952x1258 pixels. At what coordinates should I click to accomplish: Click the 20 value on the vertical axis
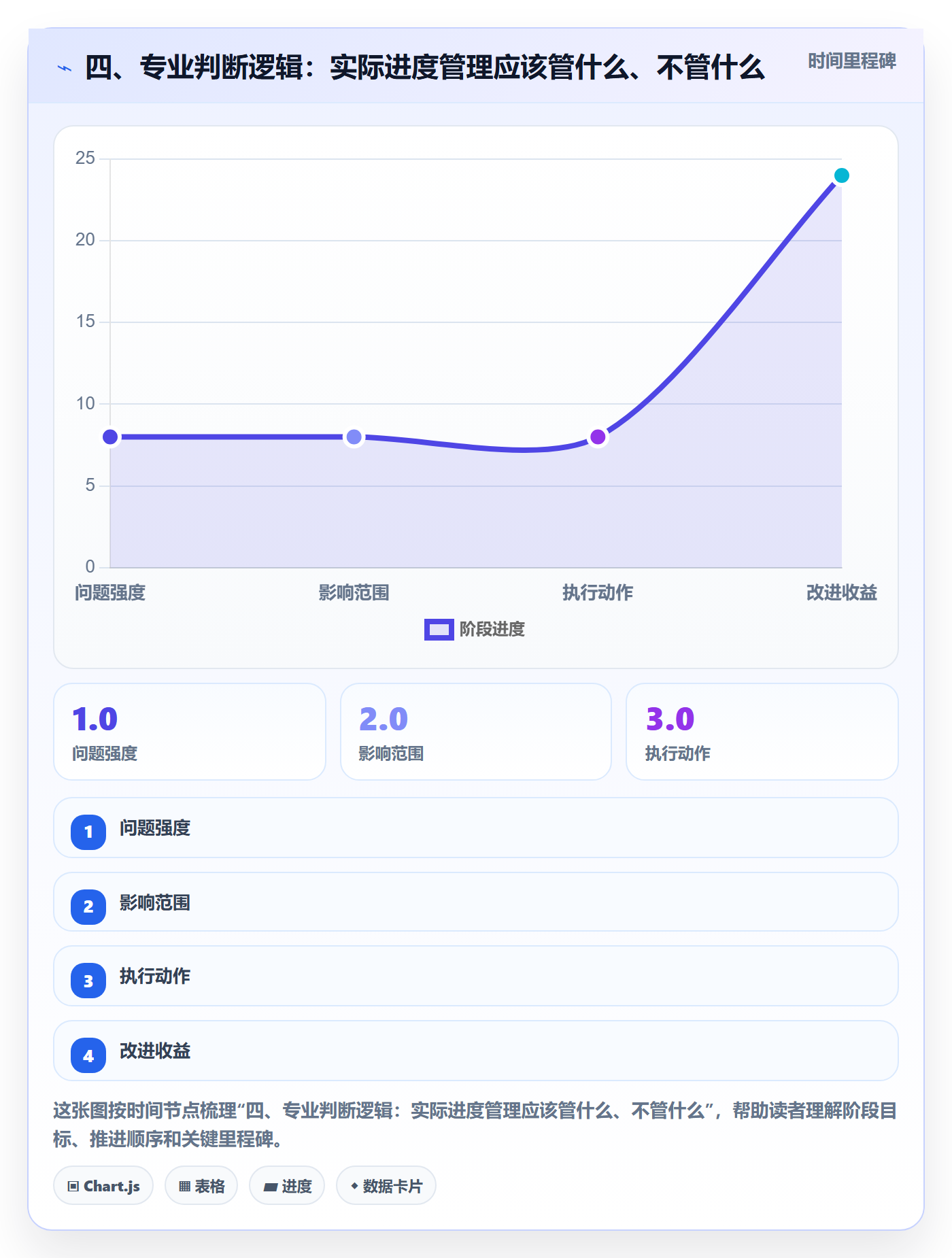tap(85, 240)
